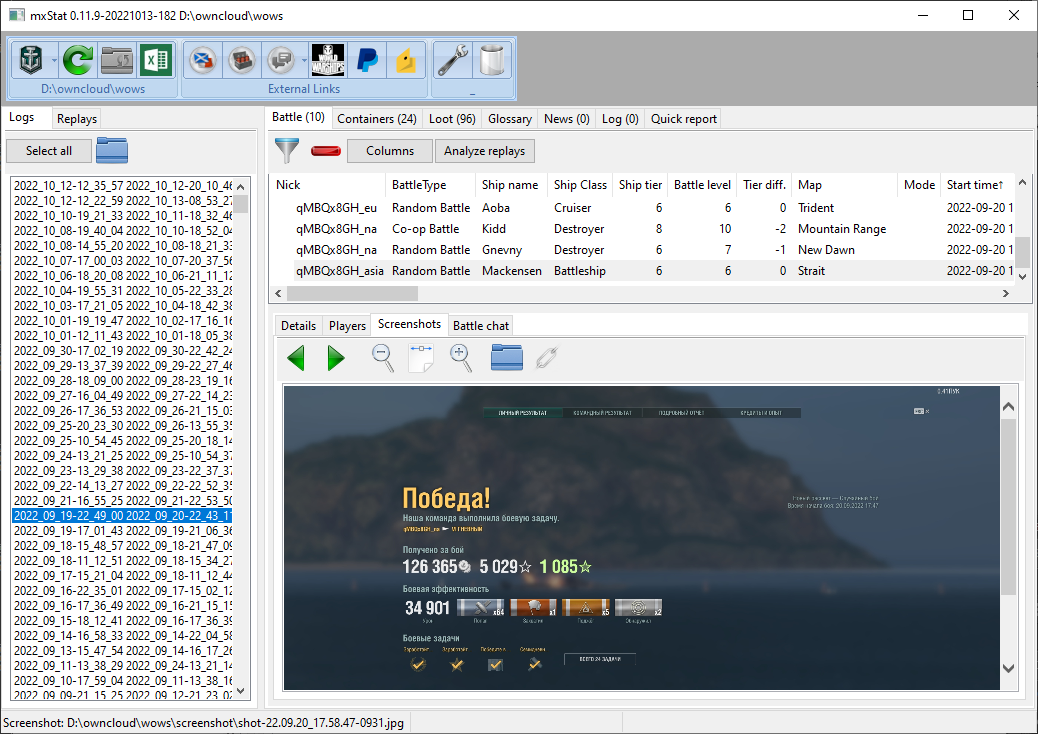Select the qMBQx8GH_eu Aoba battle row

click(x=642, y=208)
